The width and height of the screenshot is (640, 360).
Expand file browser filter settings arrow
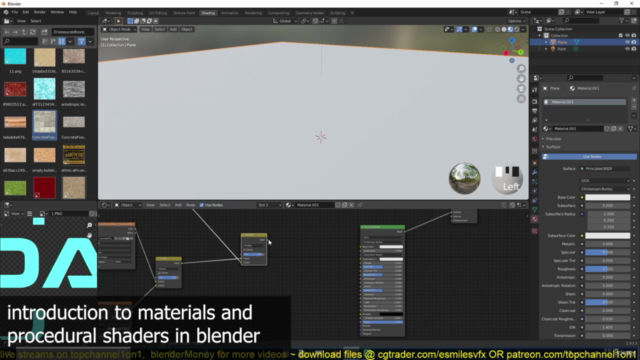click(90, 41)
